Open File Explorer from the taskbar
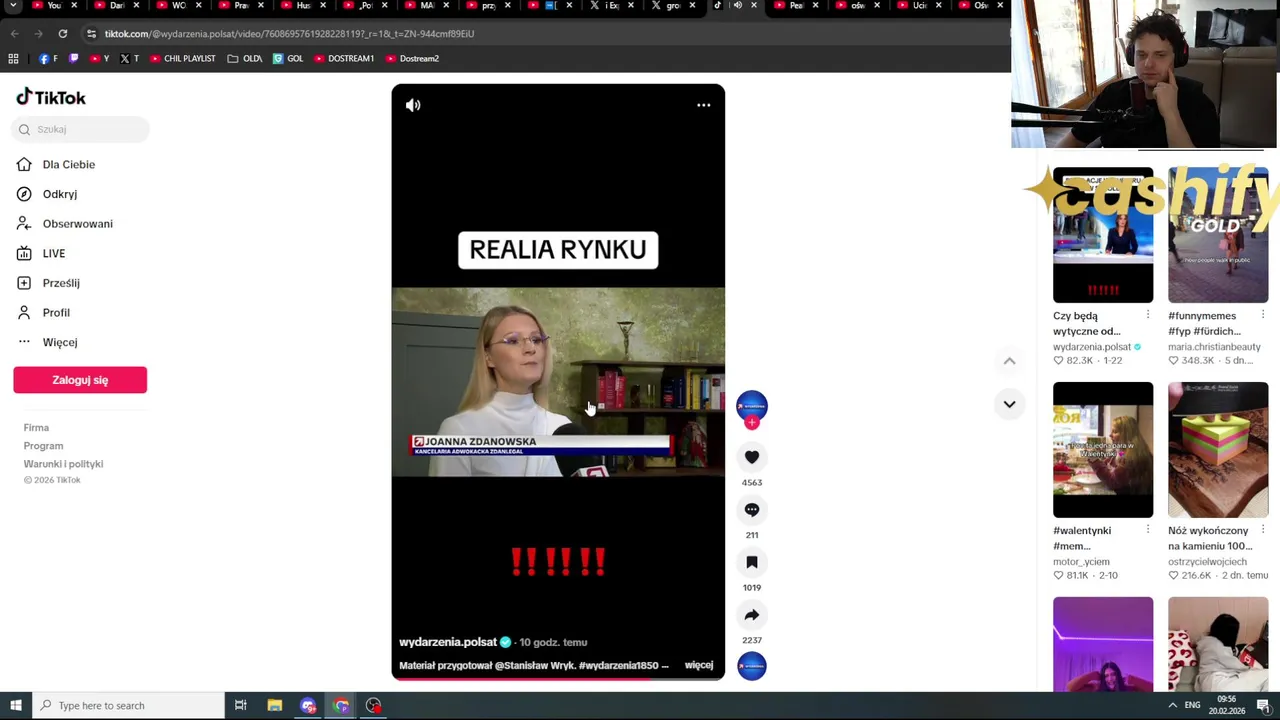Image resolution: width=1280 pixels, height=720 pixels. (275, 706)
